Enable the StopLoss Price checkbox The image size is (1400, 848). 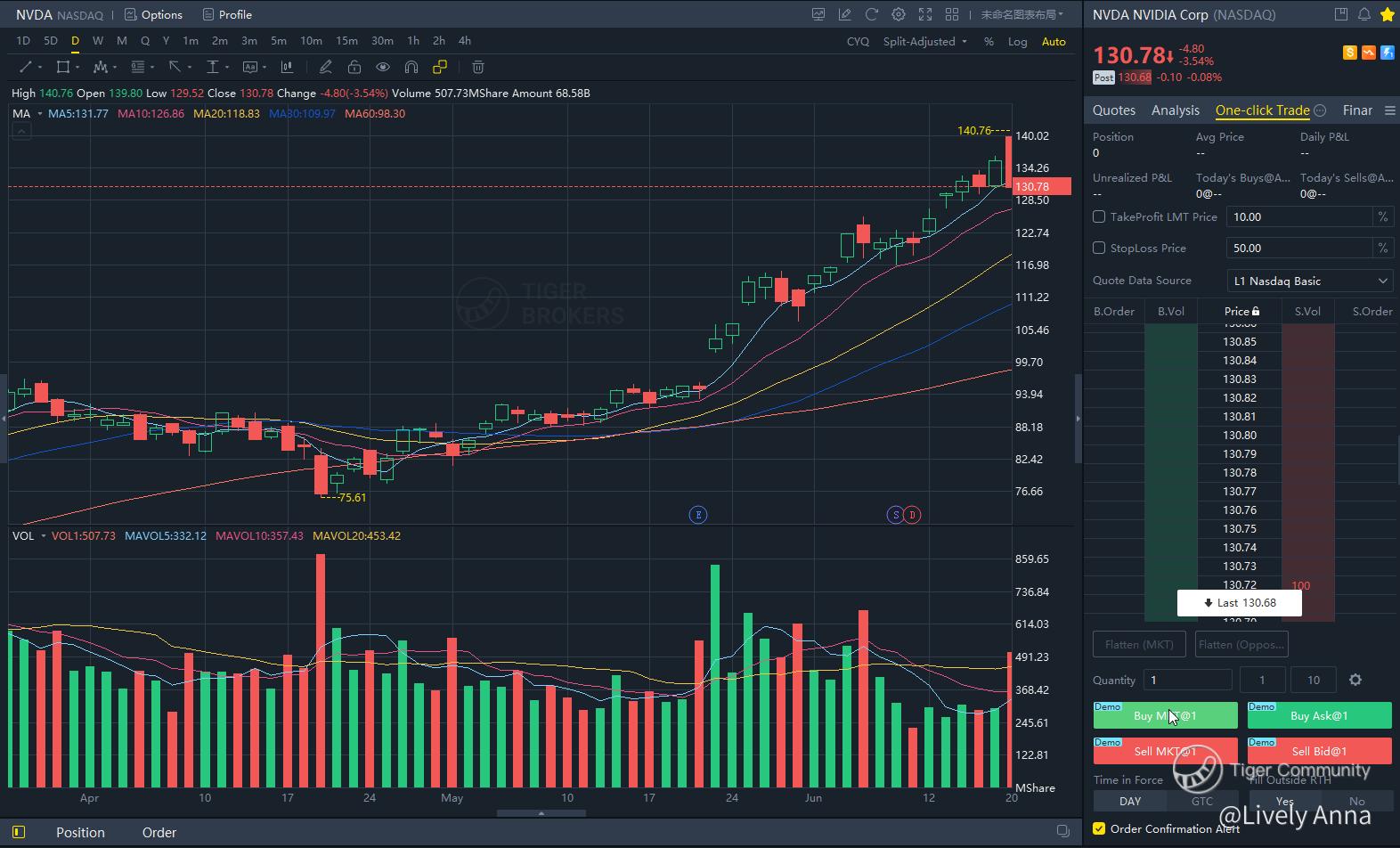click(1099, 248)
